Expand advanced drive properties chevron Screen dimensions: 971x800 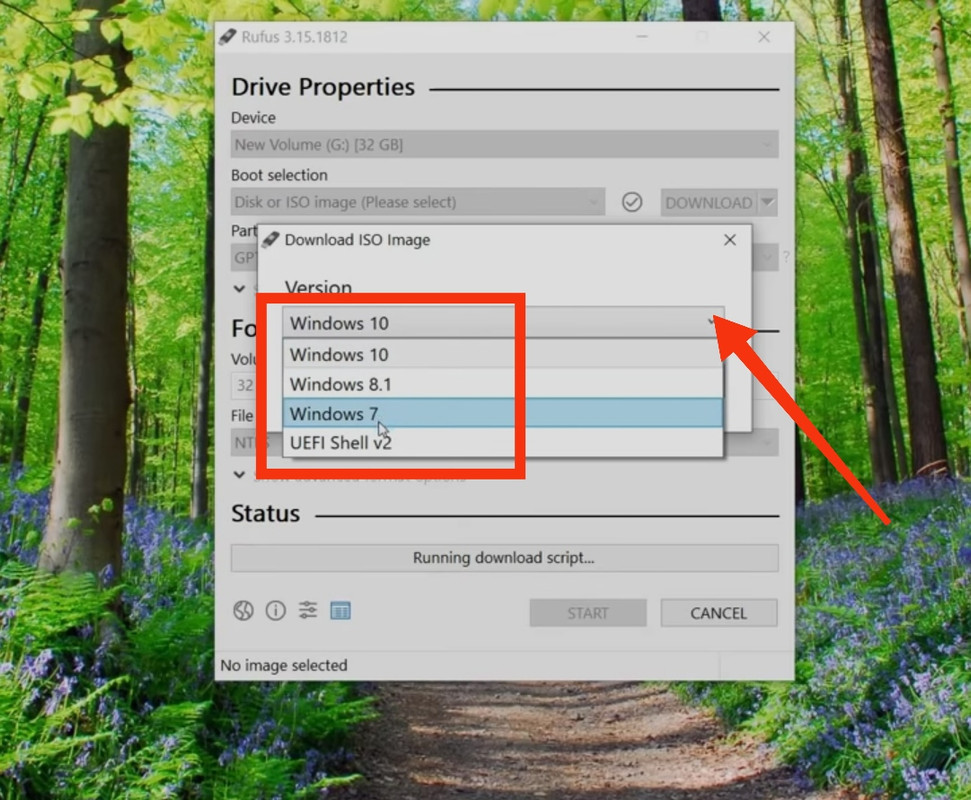pyautogui.click(x=239, y=288)
